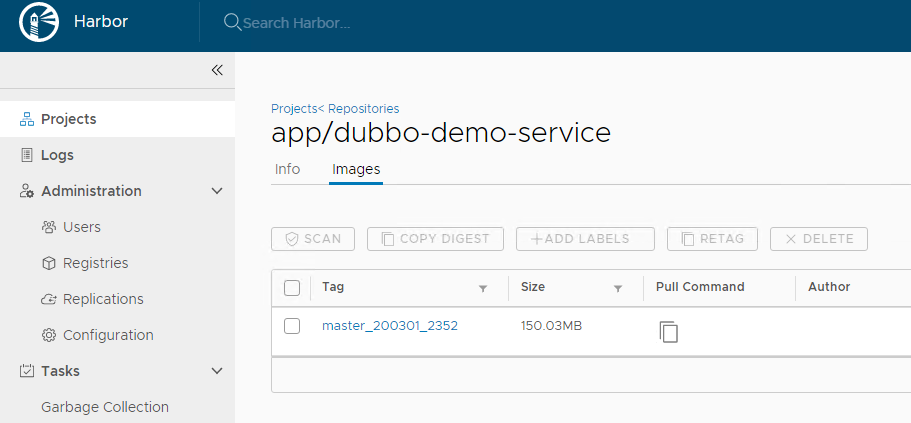Check the master_200301_2352 row checkbox
The height and width of the screenshot is (423, 911).
click(x=292, y=326)
